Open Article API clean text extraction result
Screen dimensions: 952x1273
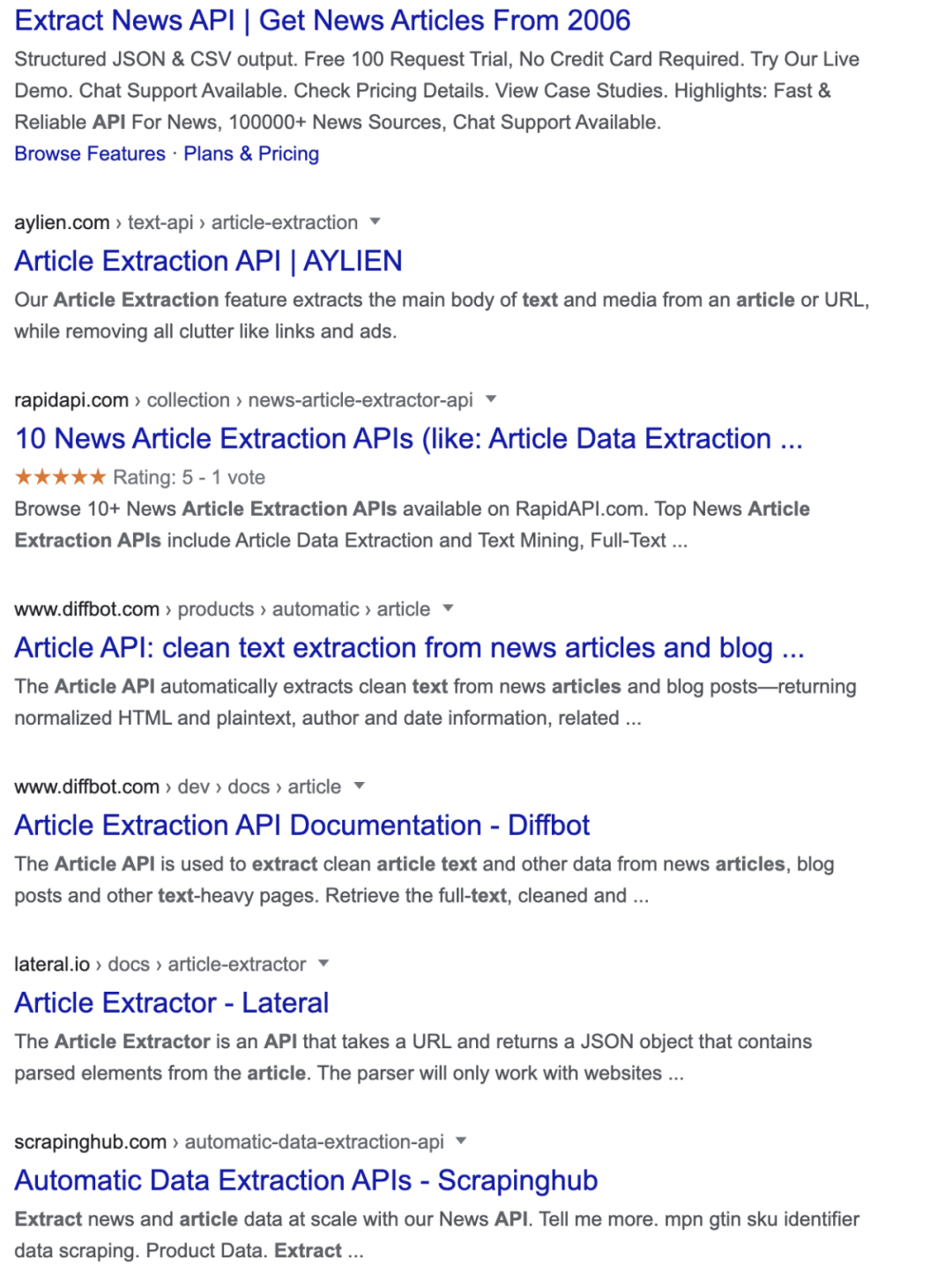pos(409,648)
